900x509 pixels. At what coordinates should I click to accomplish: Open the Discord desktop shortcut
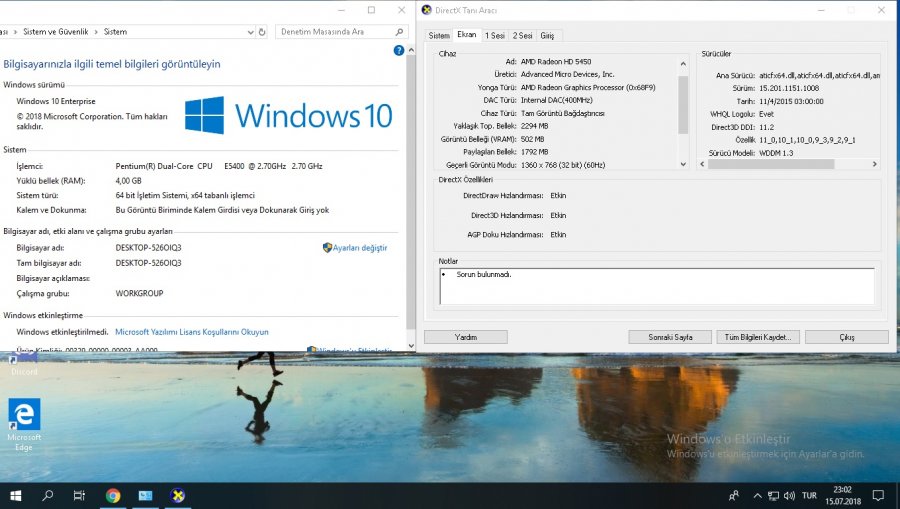(x=24, y=364)
